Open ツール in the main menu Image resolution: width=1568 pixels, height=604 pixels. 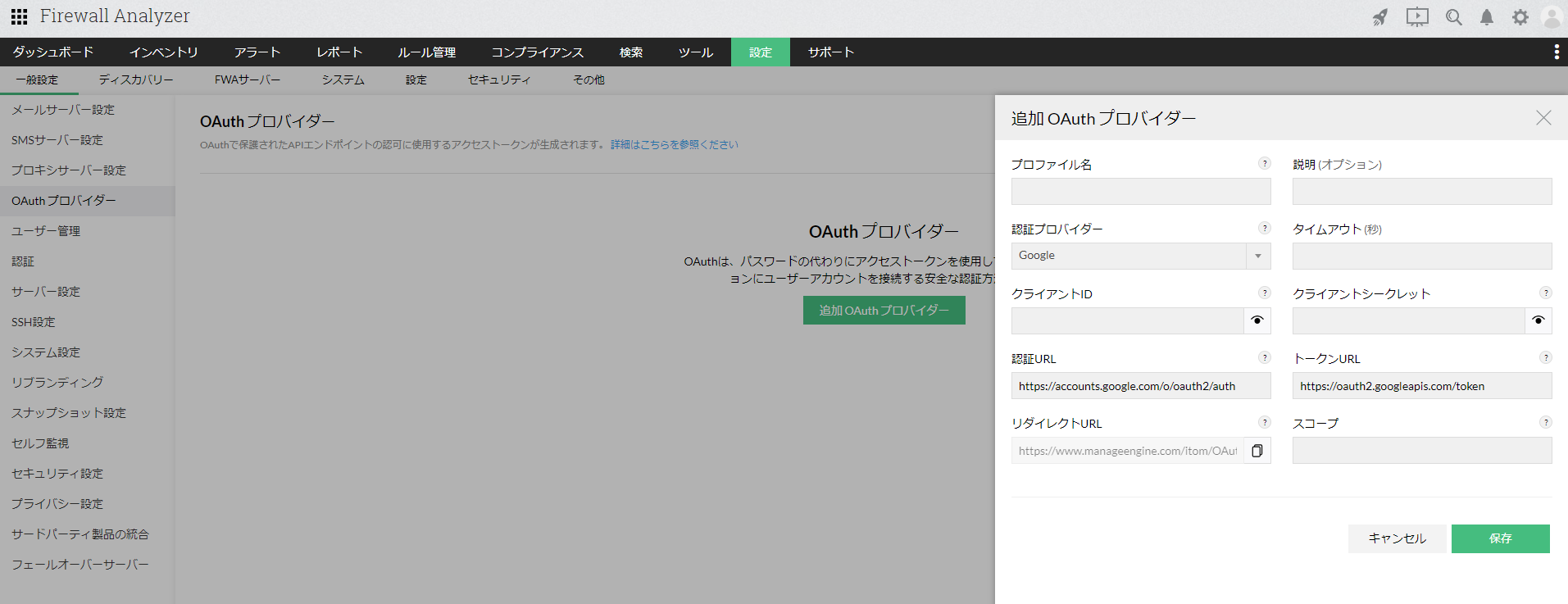coord(696,52)
